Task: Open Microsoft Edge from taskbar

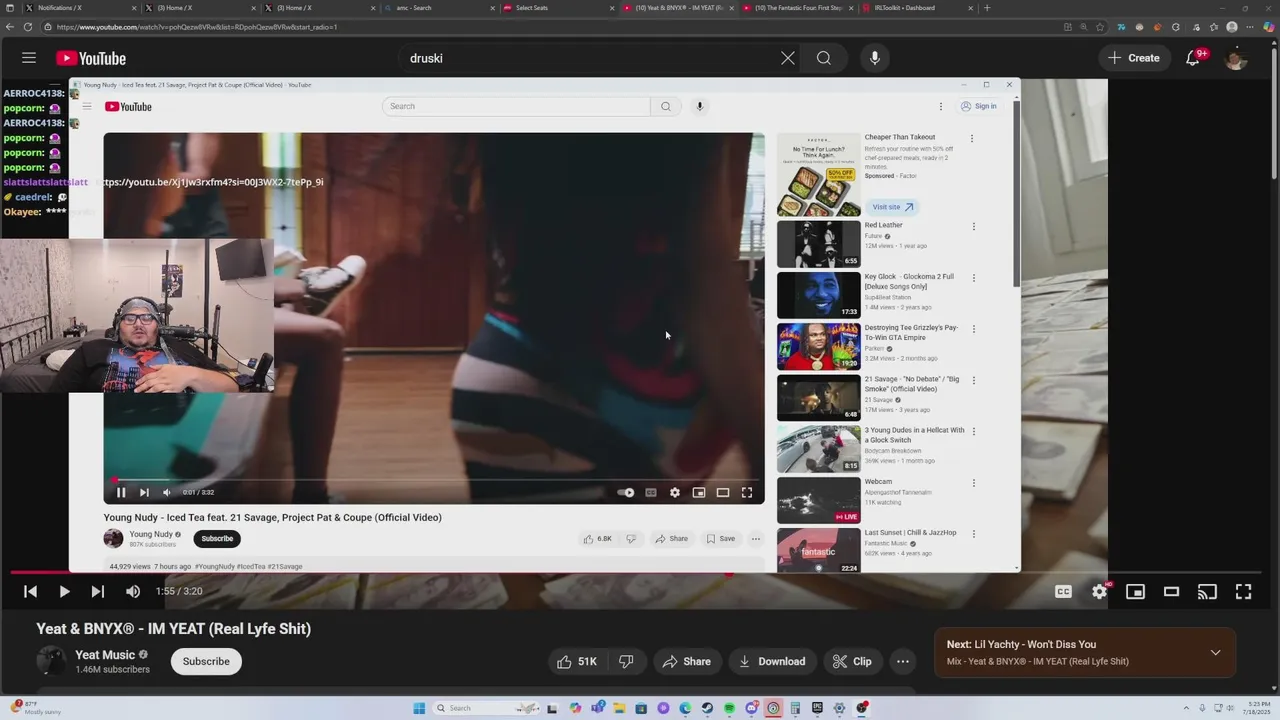Action: point(685,708)
